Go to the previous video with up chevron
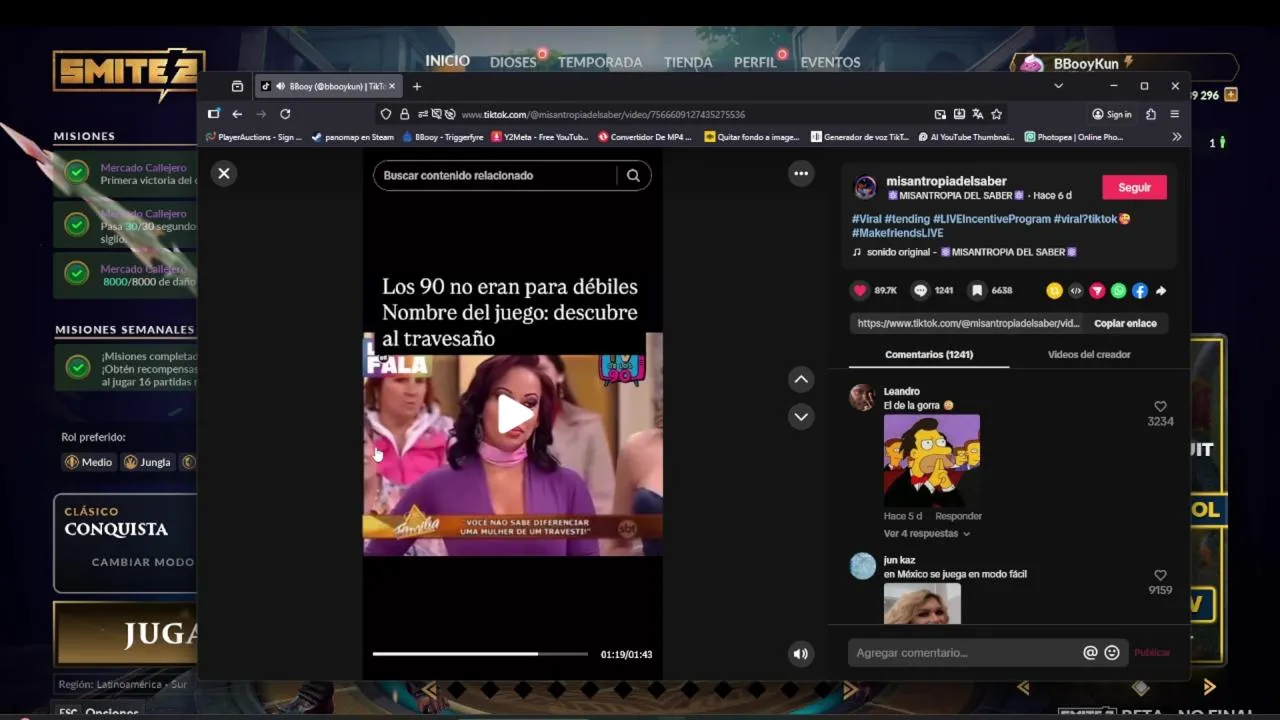 pos(801,379)
